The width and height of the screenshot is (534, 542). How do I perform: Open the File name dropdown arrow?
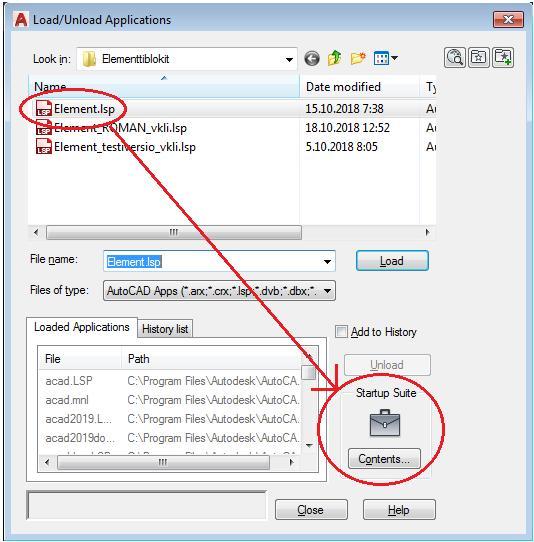click(327, 262)
